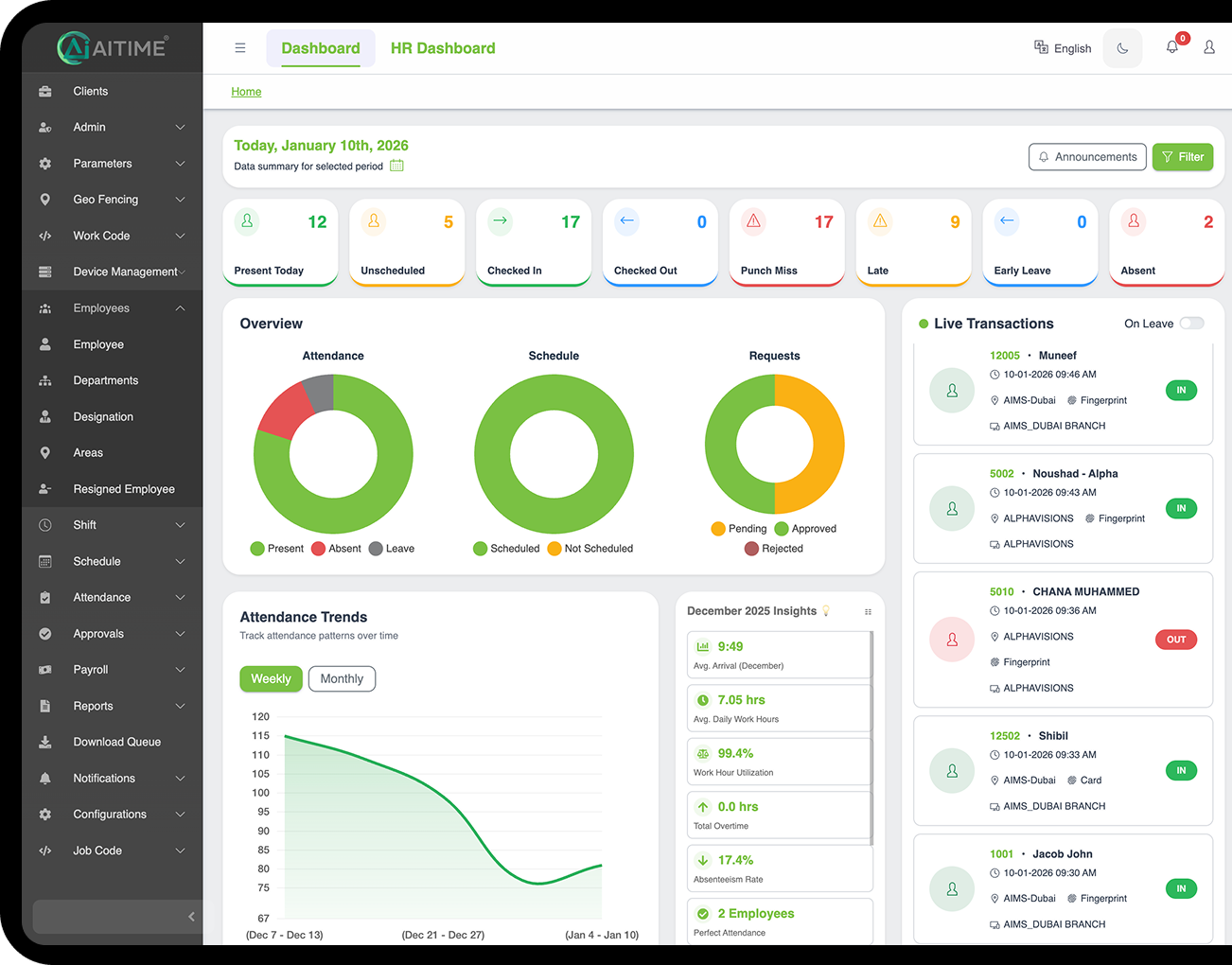Click the user profile icon top right
The image size is (1232, 965).
click(x=1208, y=46)
